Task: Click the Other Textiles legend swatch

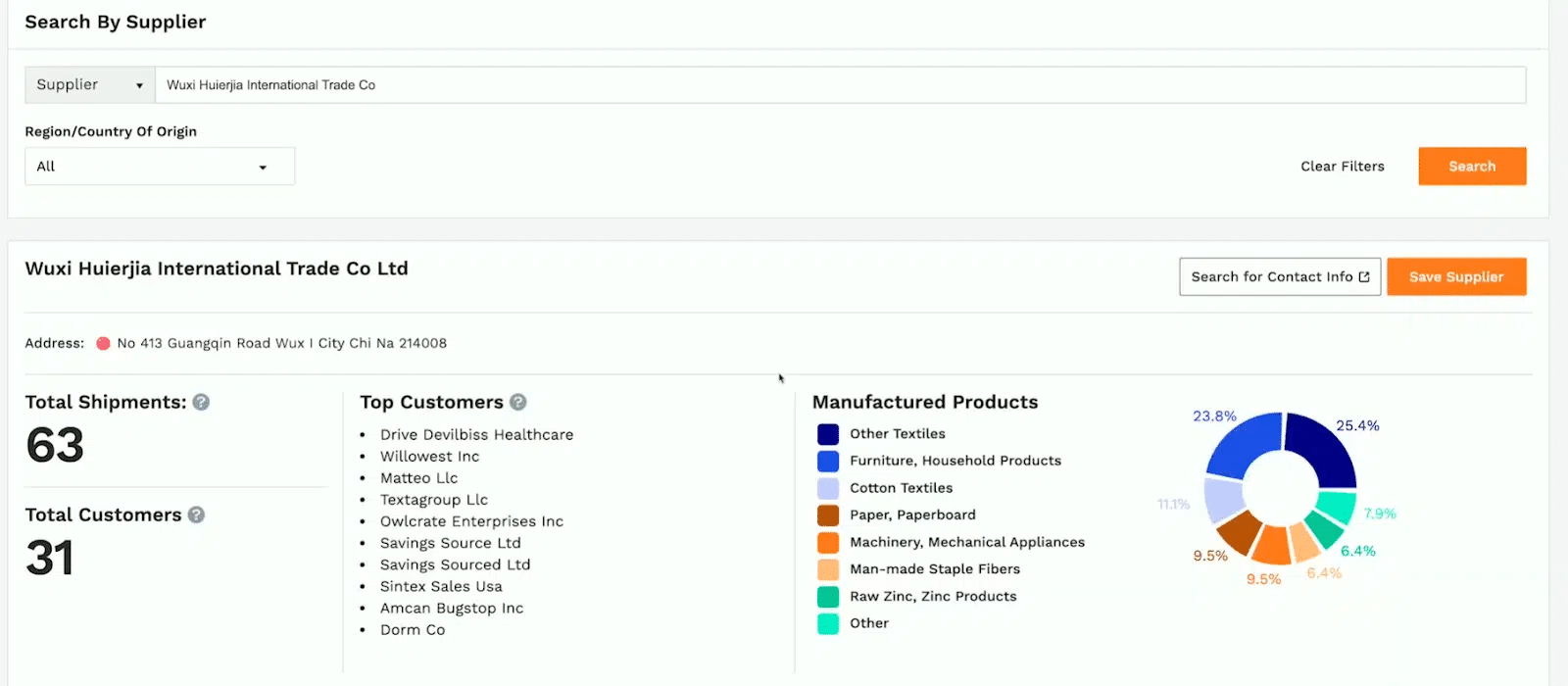Action: click(828, 434)
